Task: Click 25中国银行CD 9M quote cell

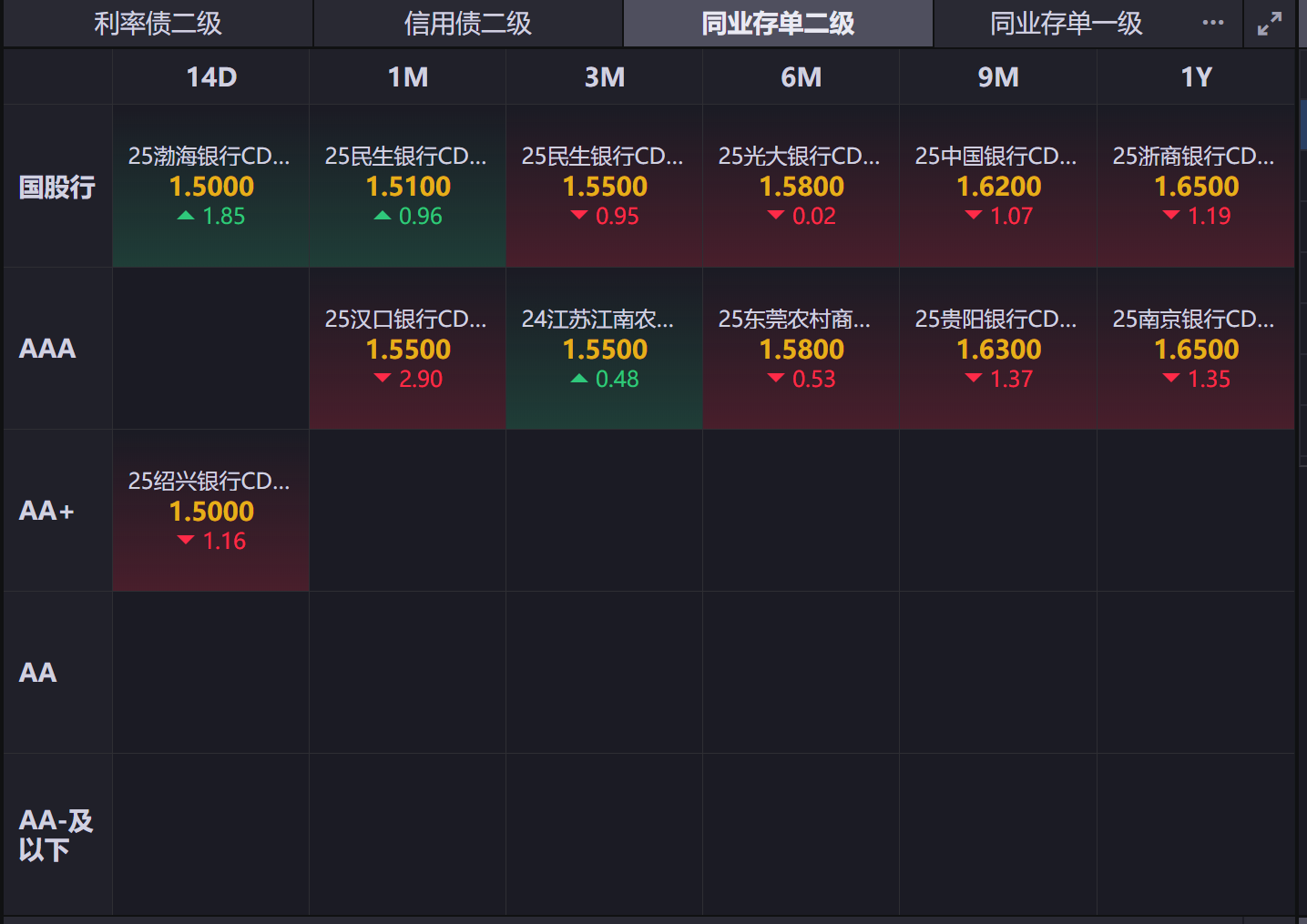Action: point(997,186)
